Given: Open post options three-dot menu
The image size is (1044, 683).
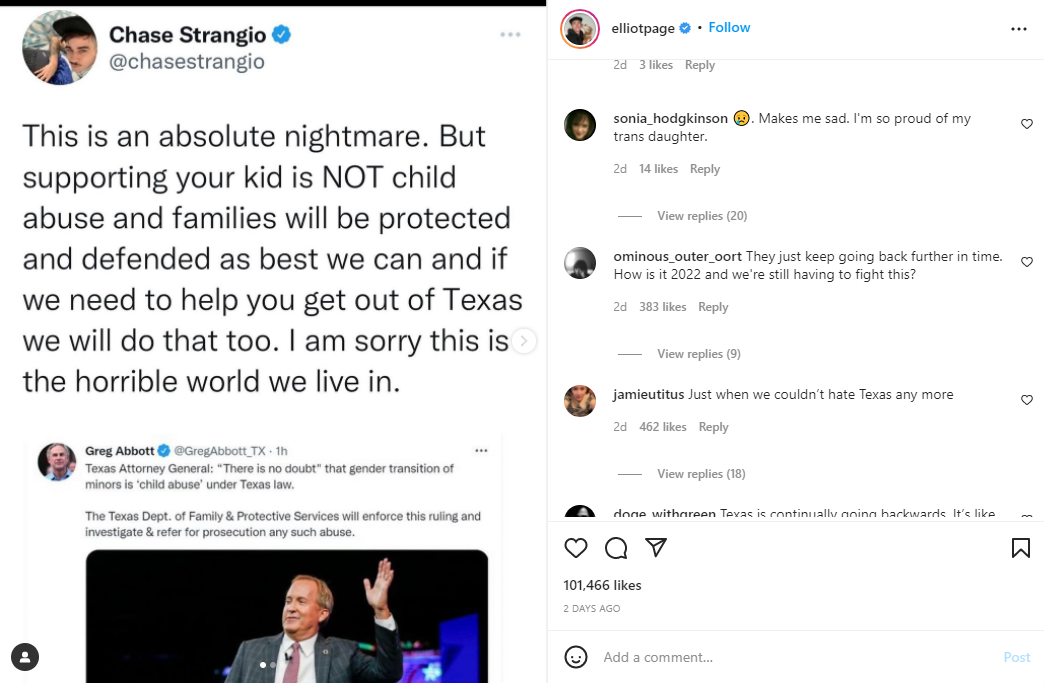Looking at the screenshot, I should click(1018, 29).
